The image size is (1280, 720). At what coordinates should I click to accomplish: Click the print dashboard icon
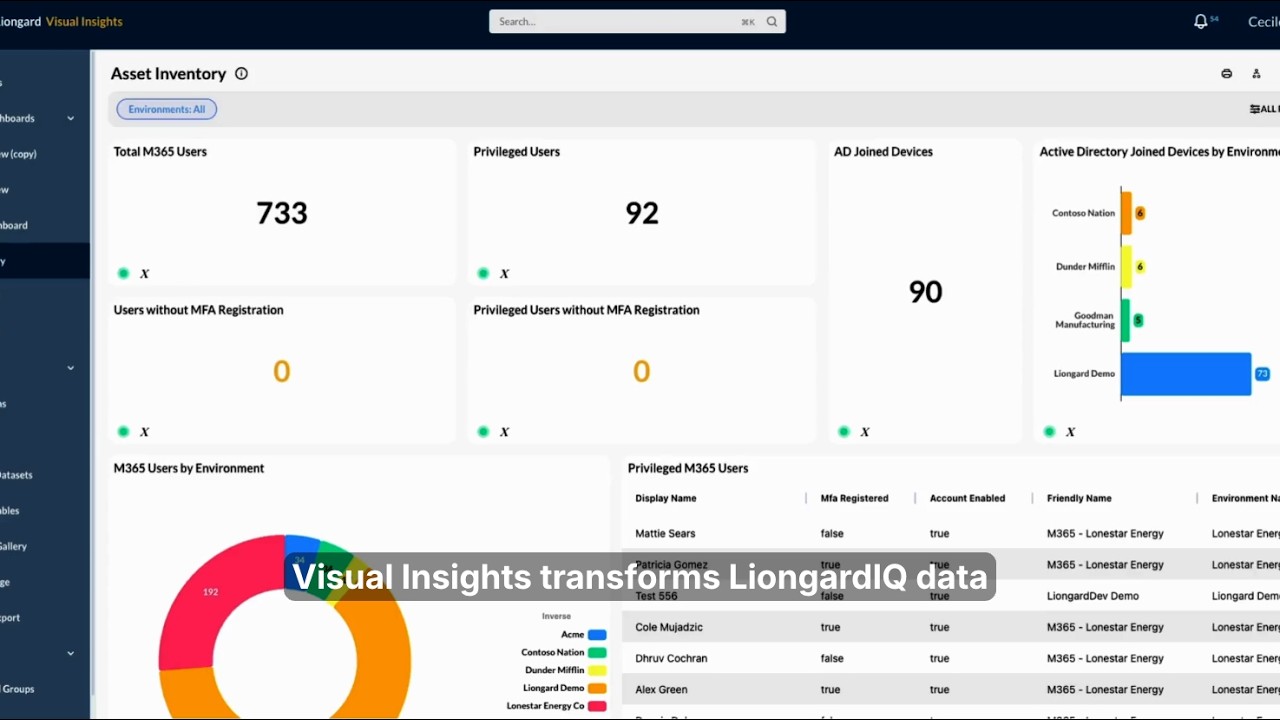click(x=1227, y=74)
